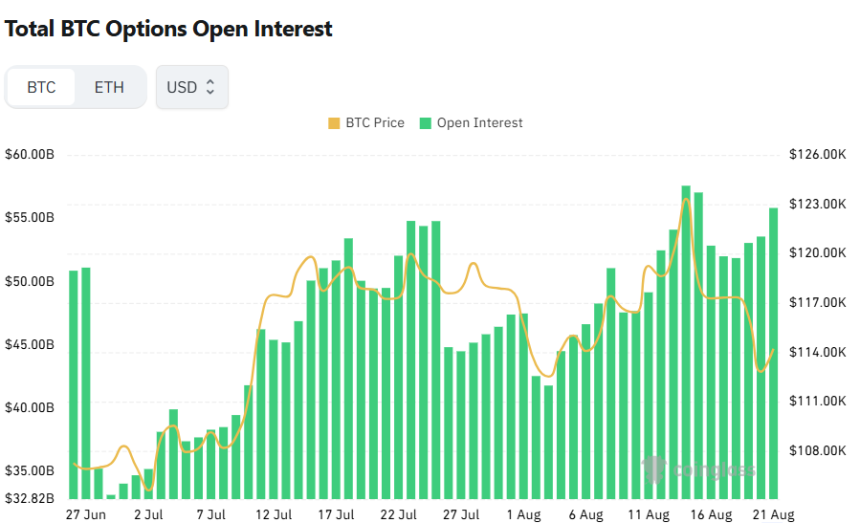Click the $114.00K right axis label
Viewport: 860px width, 523px height.
tap(818, 352)
